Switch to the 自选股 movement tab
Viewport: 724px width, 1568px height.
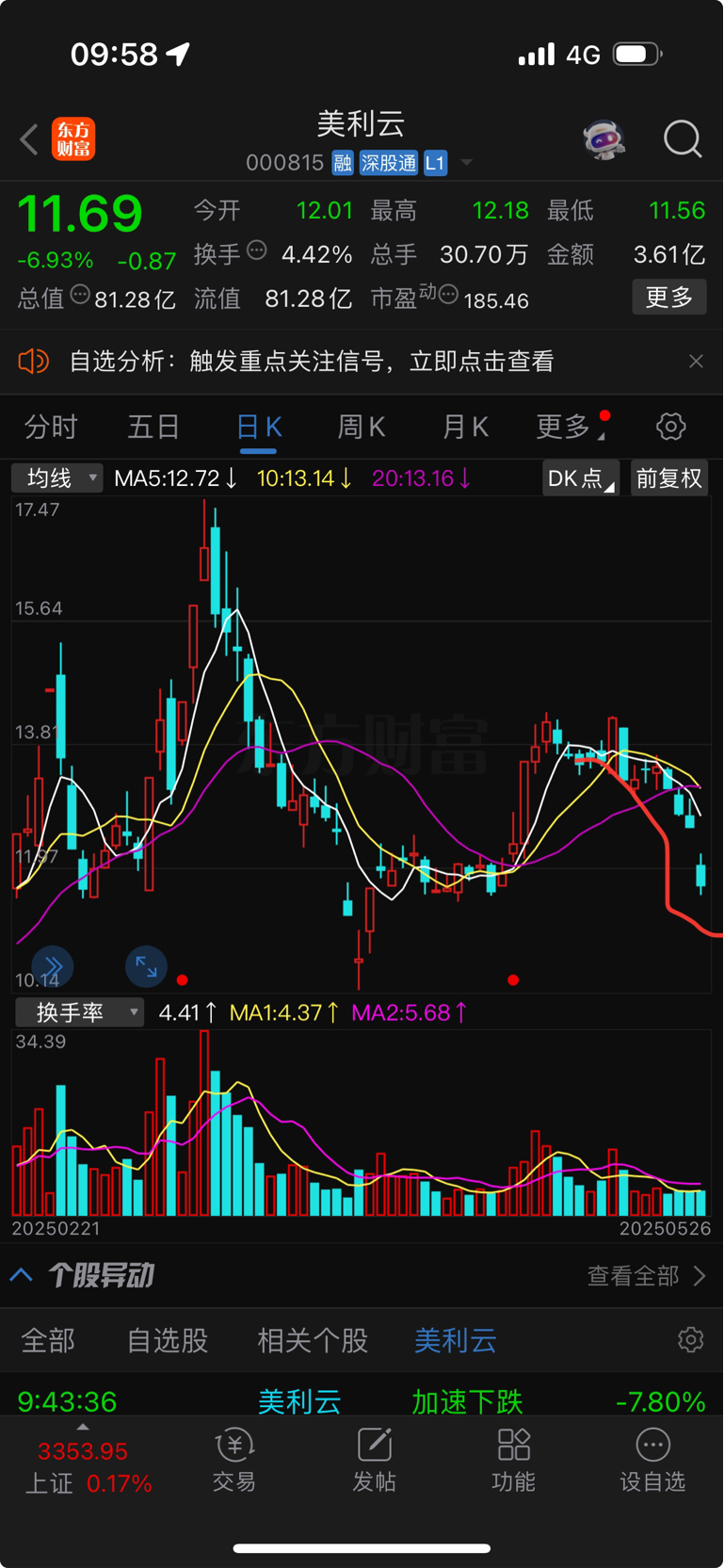click(x=168, y=1340)
